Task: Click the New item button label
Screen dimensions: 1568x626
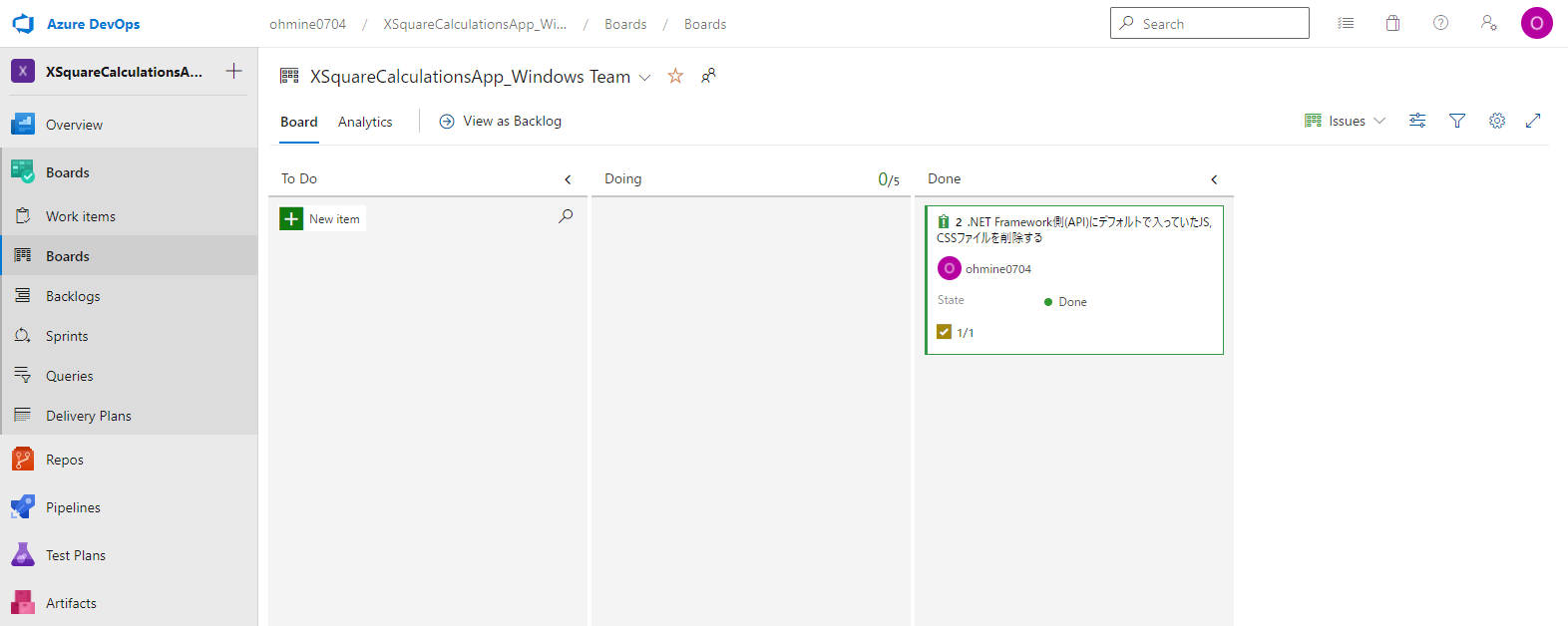Action: 334,219
